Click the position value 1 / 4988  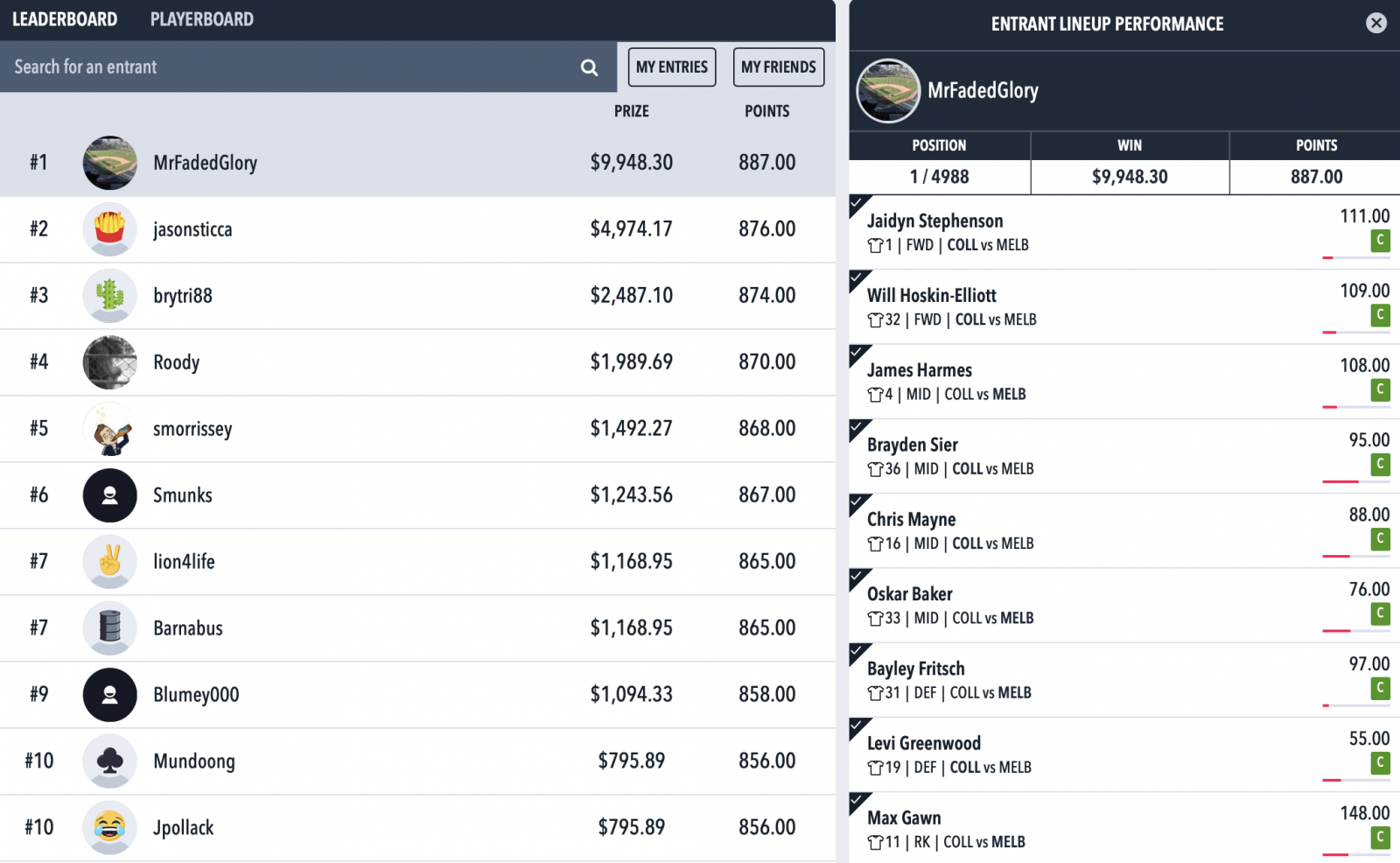940,177
